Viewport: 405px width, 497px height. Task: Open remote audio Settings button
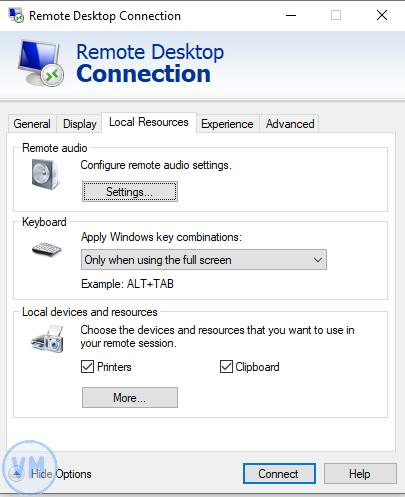pos(130,192)
